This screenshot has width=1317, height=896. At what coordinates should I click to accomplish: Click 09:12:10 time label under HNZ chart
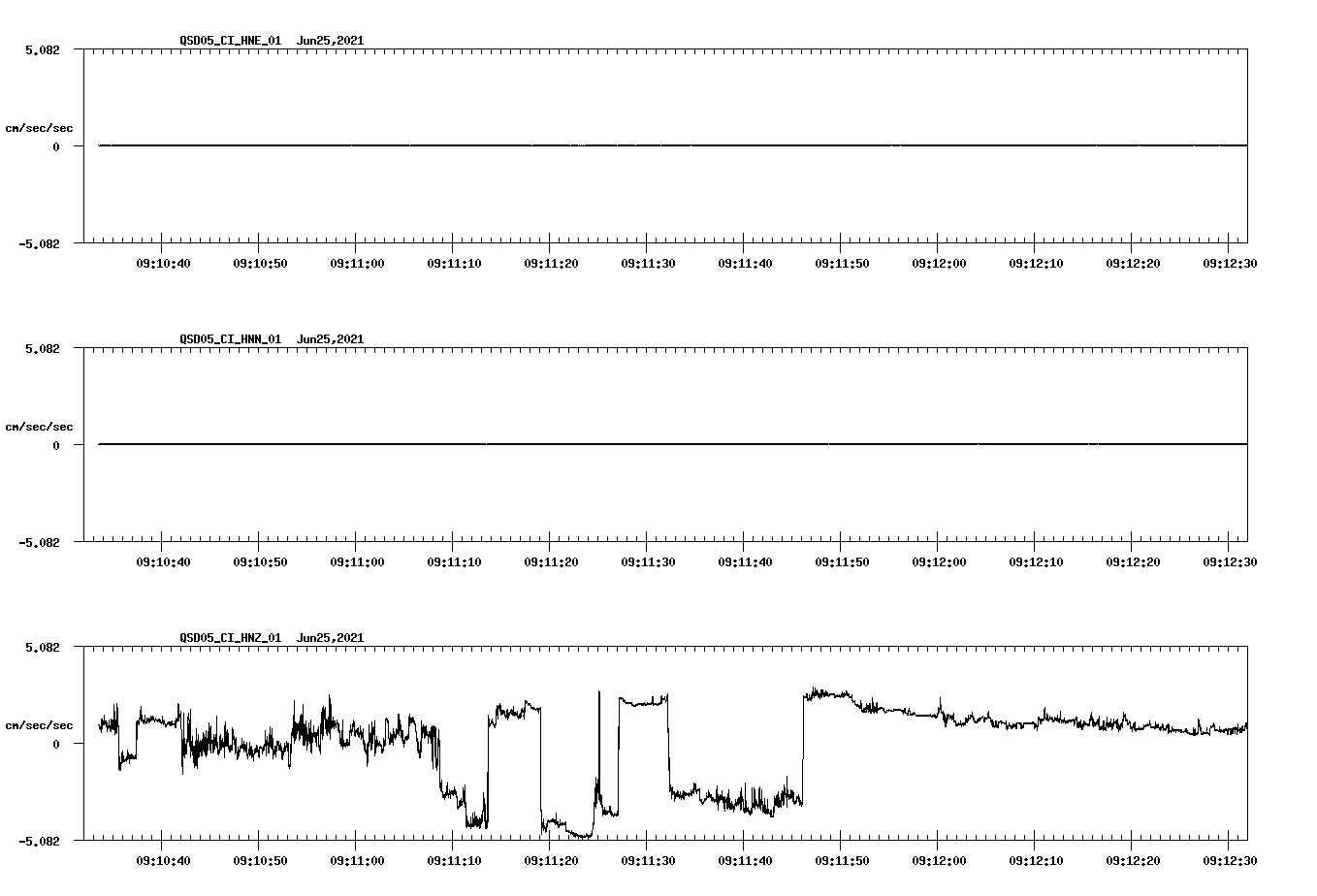(x=1035, y=861)
